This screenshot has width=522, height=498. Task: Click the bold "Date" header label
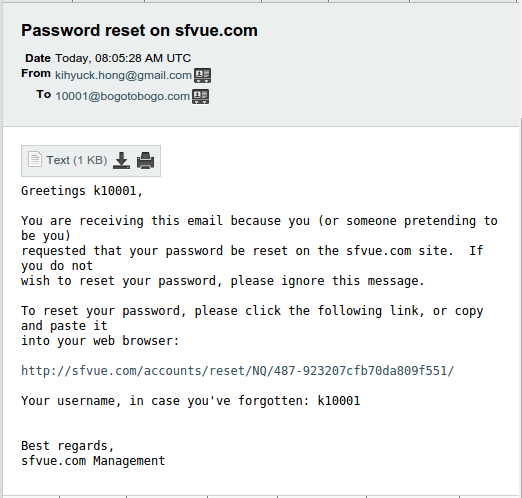(38, 58)
